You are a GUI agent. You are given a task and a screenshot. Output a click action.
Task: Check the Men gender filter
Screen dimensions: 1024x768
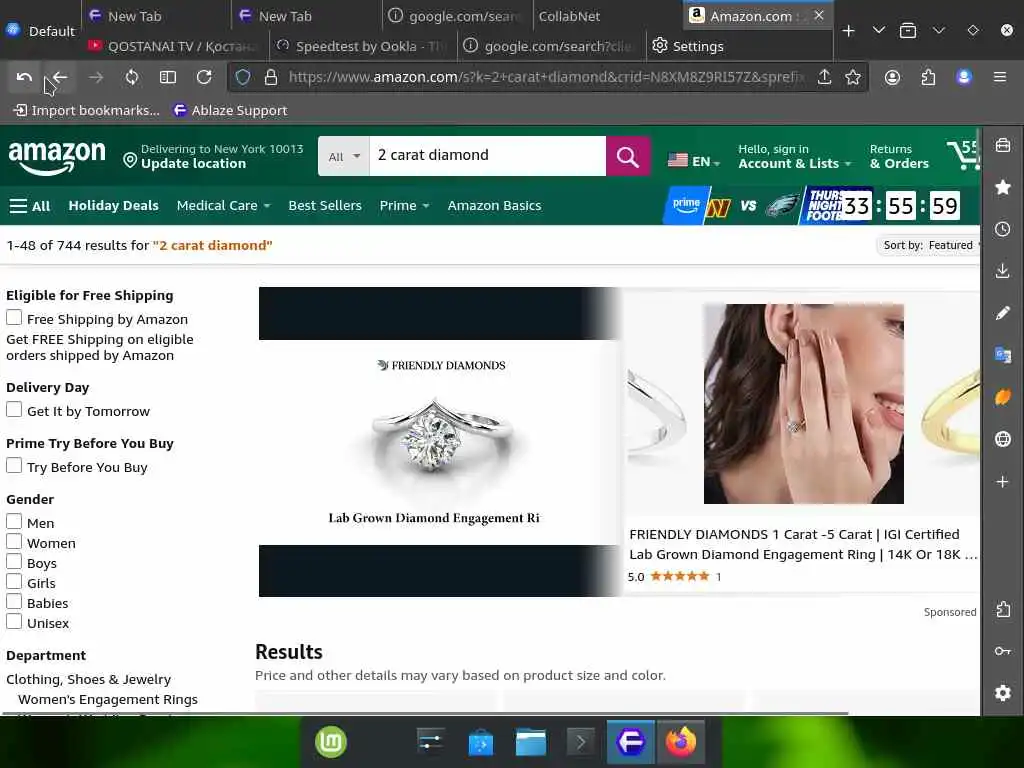point(14,521)
